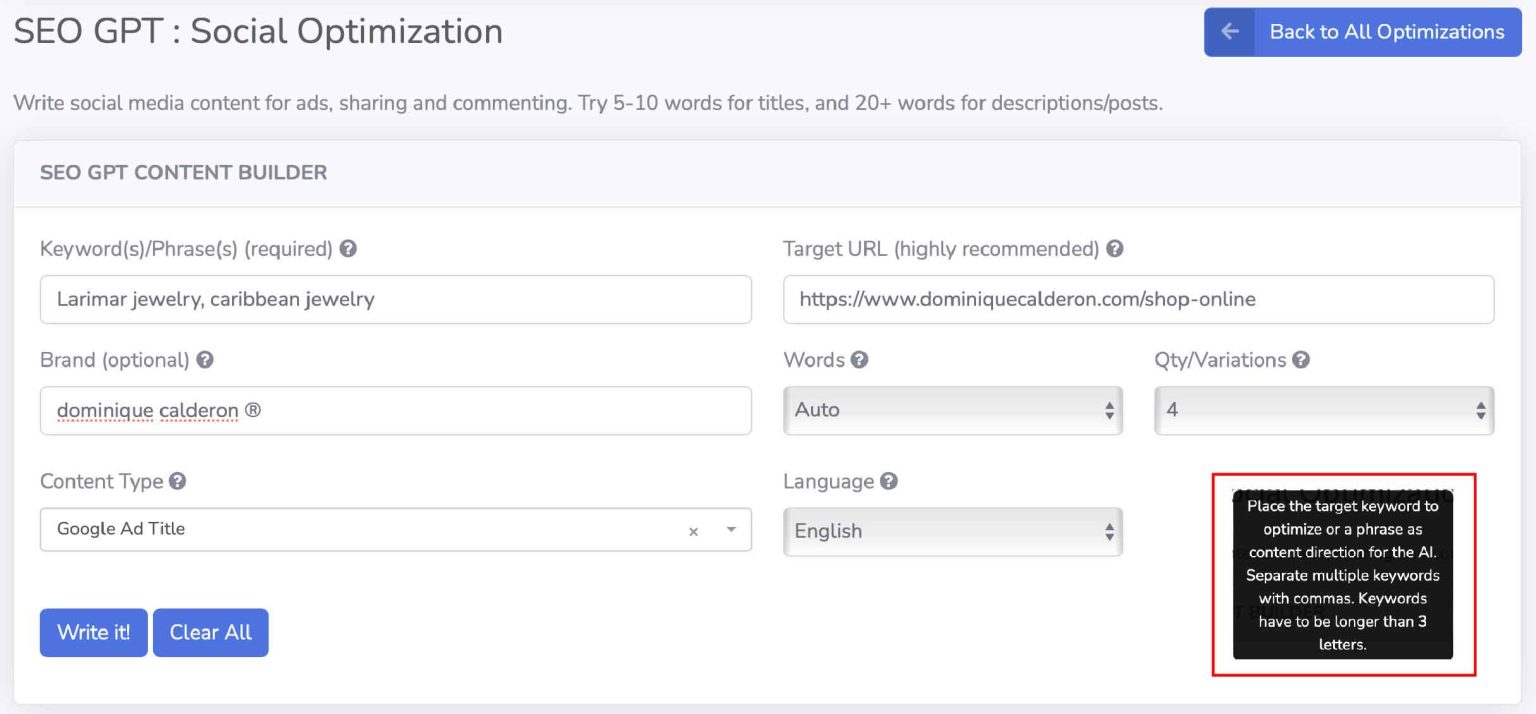Click the Clear All button
This screenshot has width=1536, height=714.
coord(210,632)
